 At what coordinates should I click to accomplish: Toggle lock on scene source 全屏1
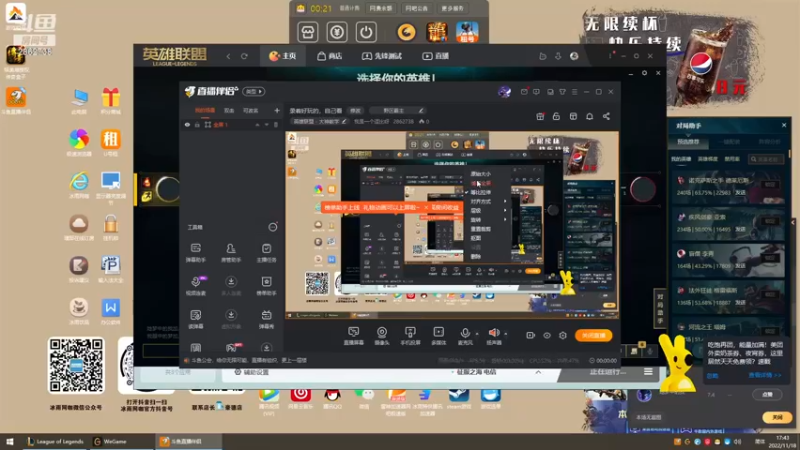pos(197,125)
